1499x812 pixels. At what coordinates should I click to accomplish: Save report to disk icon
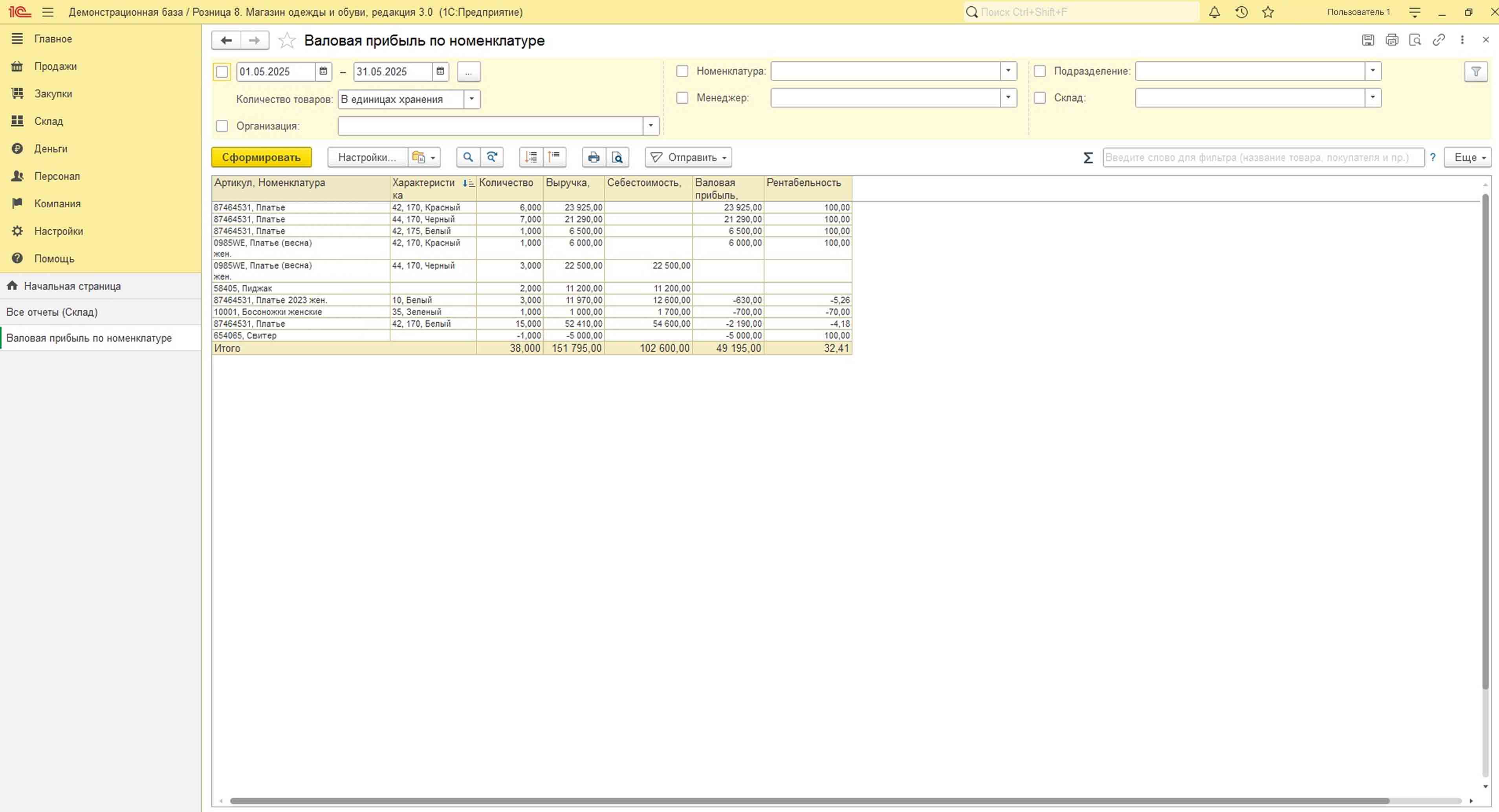[1368, 40]
